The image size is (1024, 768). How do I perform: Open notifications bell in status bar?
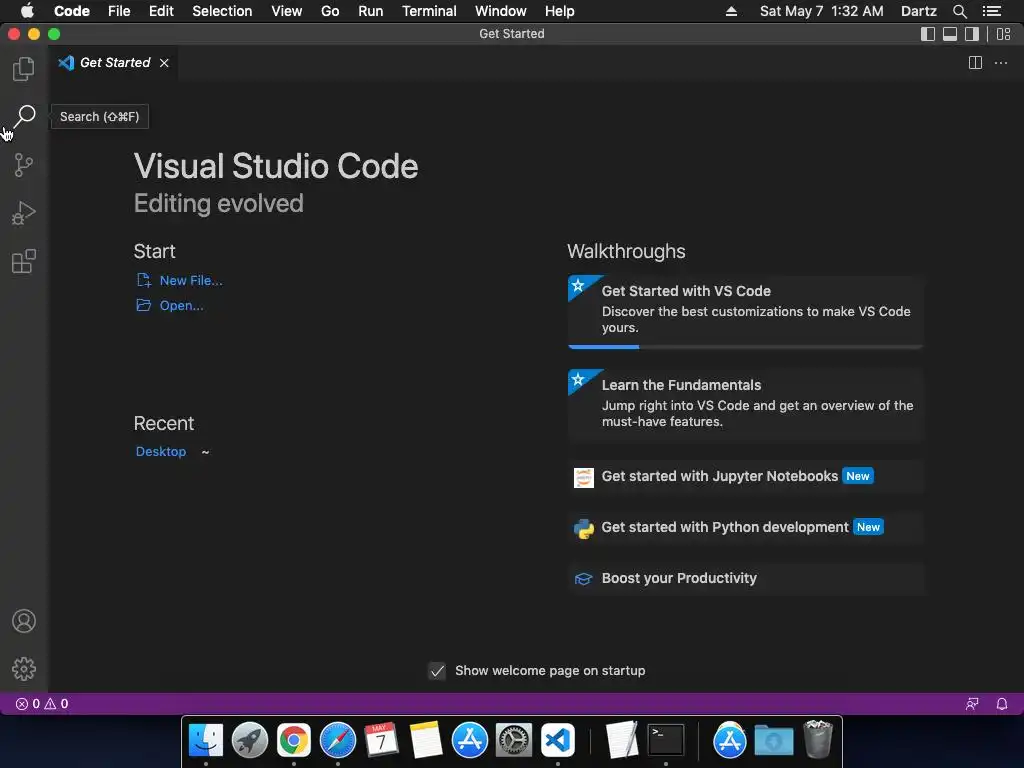[1002, 704]
